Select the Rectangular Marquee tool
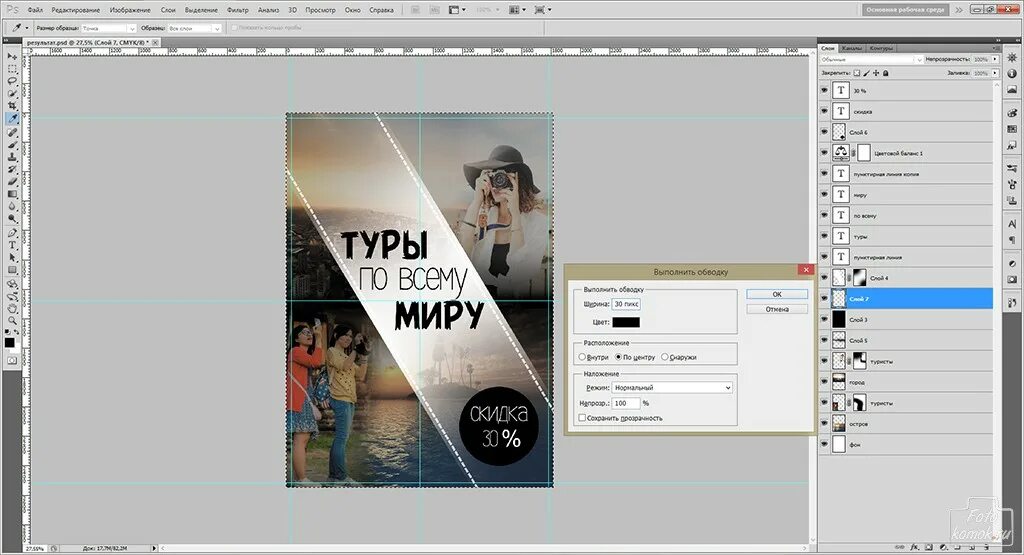Screen dimensions: 1024x555 click(x=12, y=69)
